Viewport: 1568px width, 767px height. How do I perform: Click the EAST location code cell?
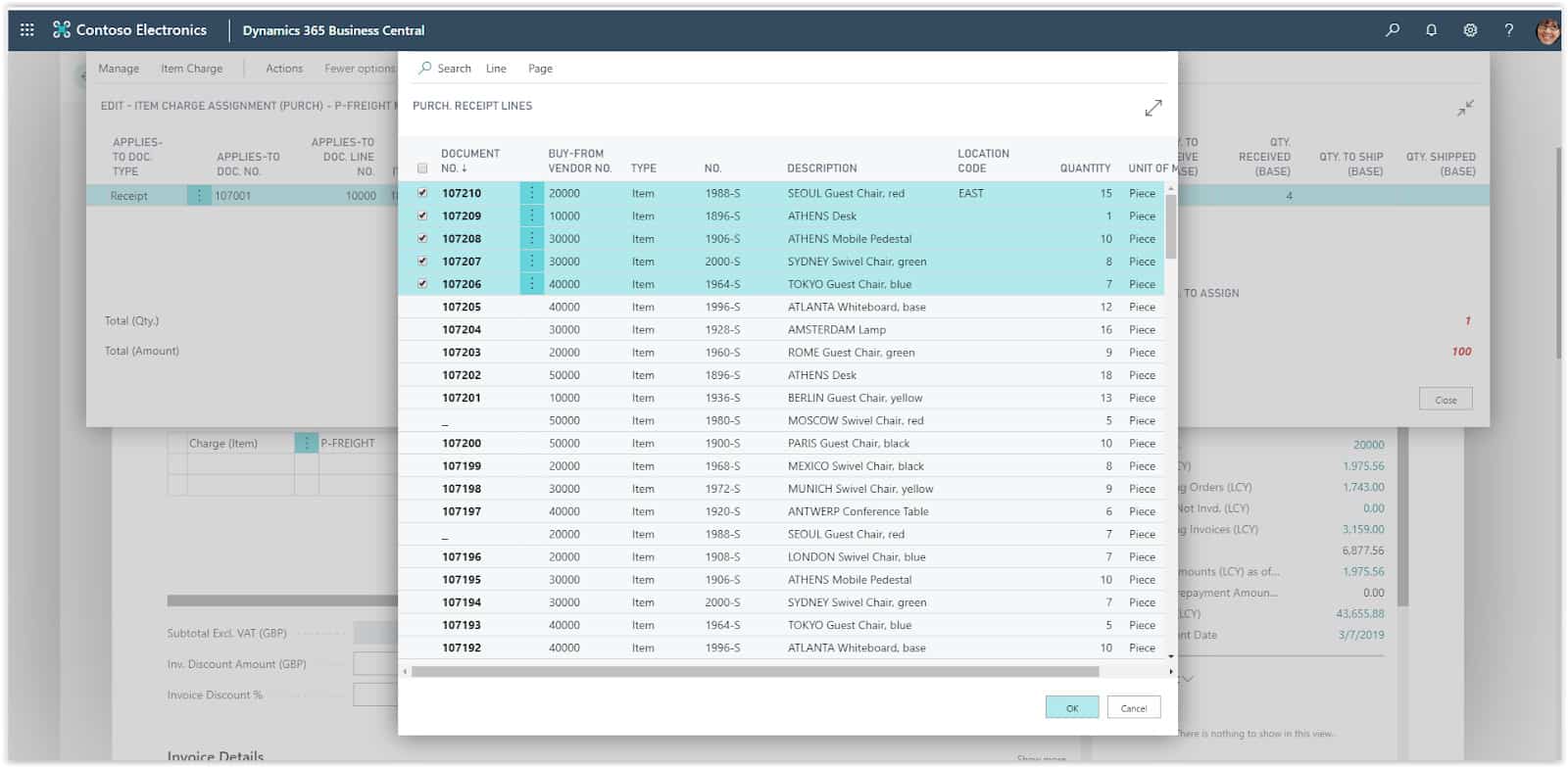pyautogui.click(x=971, y=193)
